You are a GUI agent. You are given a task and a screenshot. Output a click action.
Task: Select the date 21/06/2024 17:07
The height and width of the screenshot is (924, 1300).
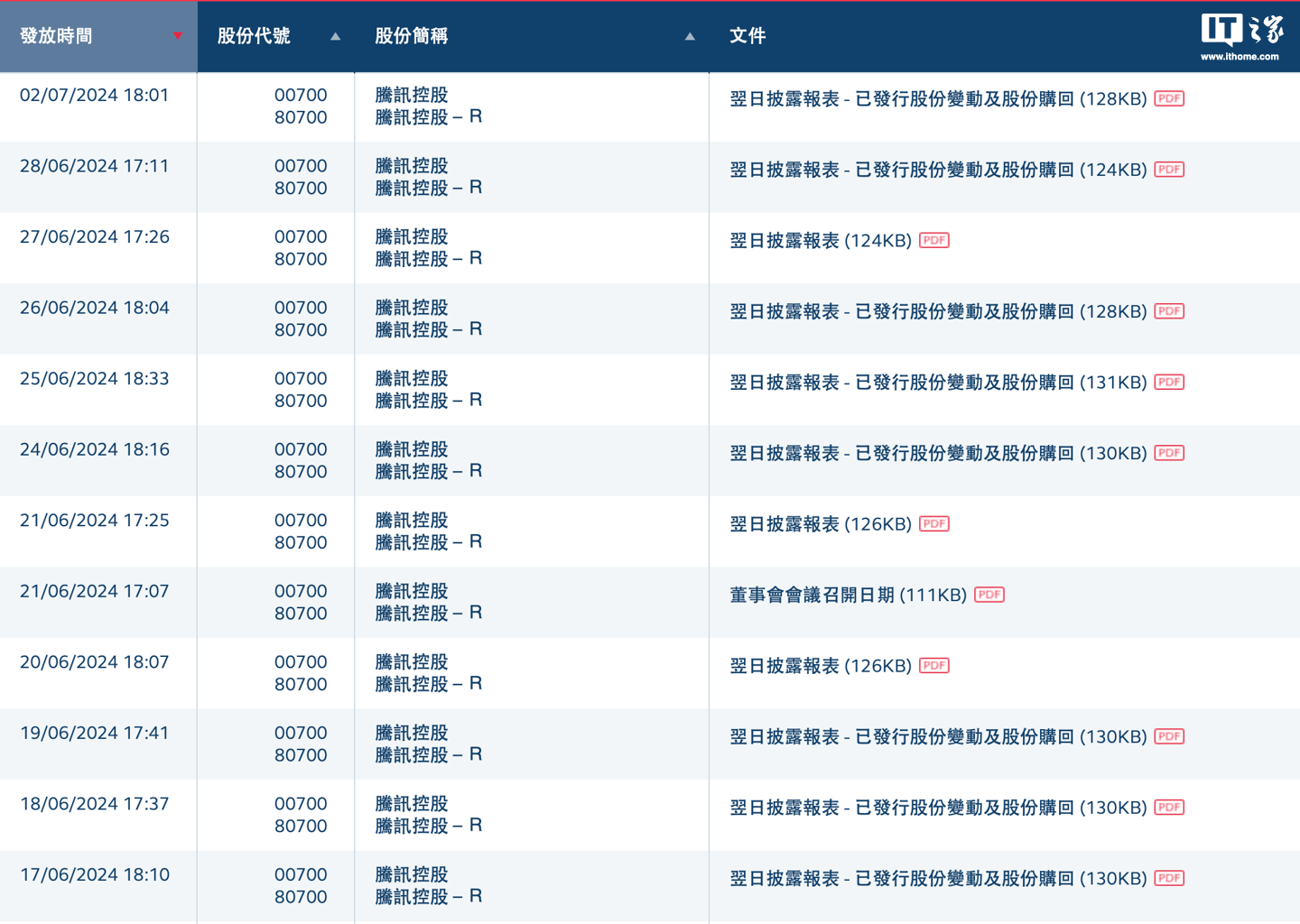click(95, 591)
